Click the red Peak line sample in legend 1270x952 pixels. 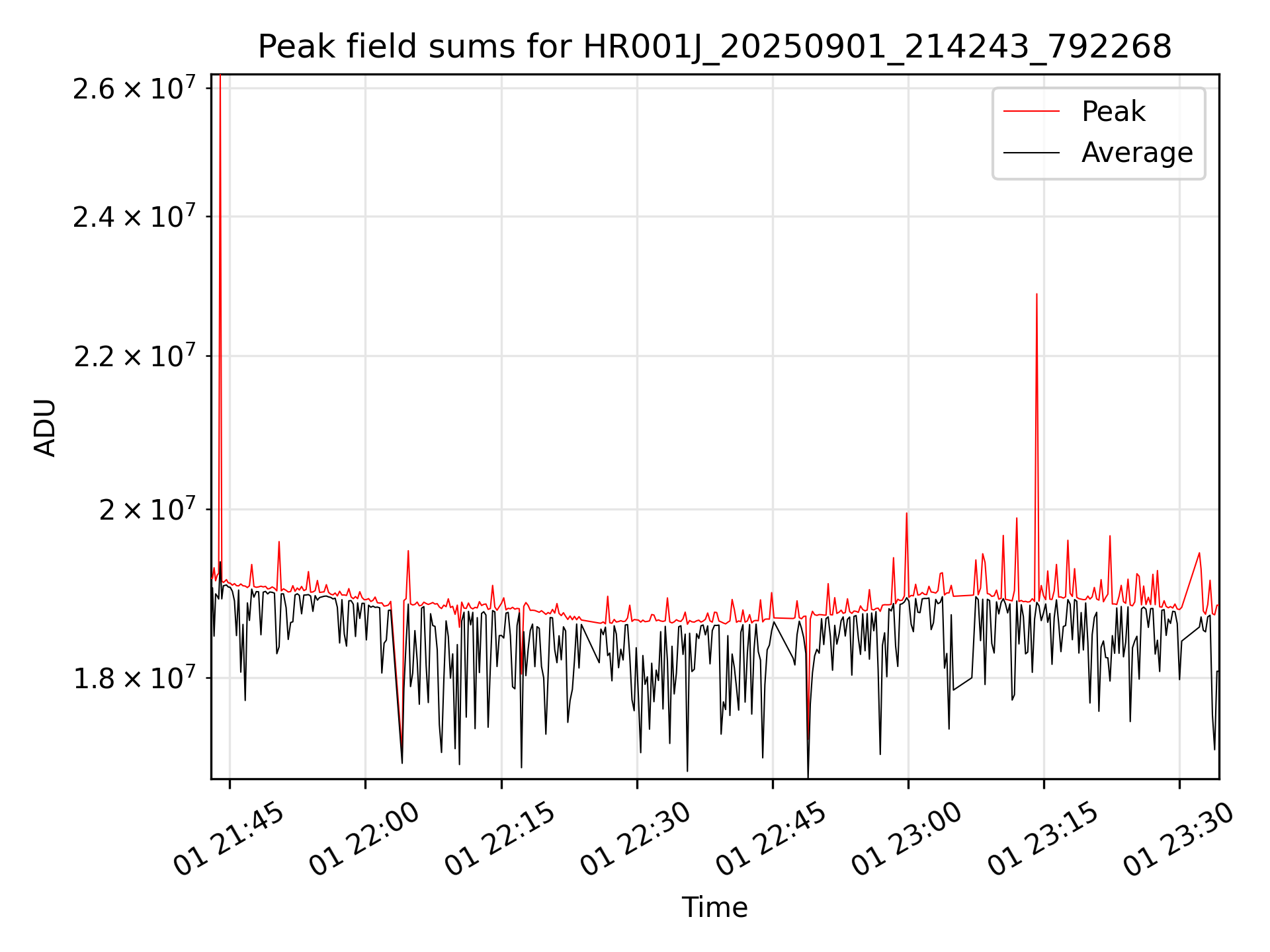(1031, 111)
